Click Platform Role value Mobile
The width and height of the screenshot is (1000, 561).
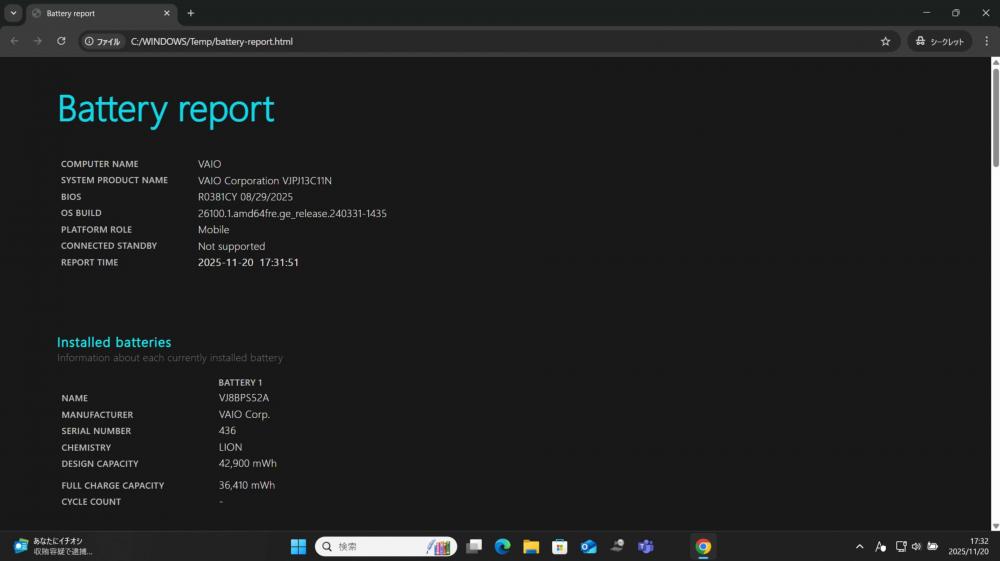pos(214,230)
